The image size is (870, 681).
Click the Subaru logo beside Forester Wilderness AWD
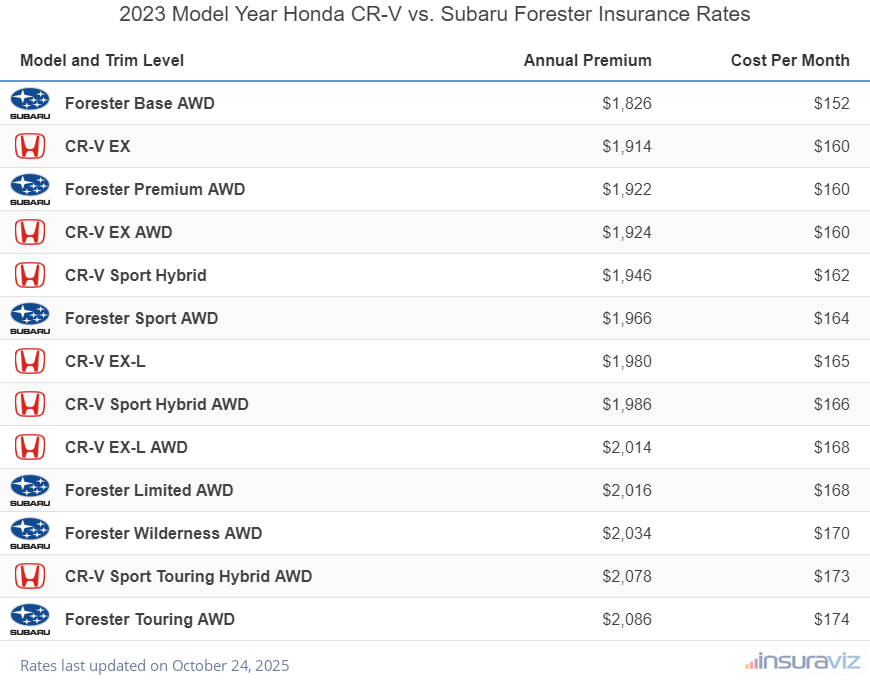[x=30, y=533]
